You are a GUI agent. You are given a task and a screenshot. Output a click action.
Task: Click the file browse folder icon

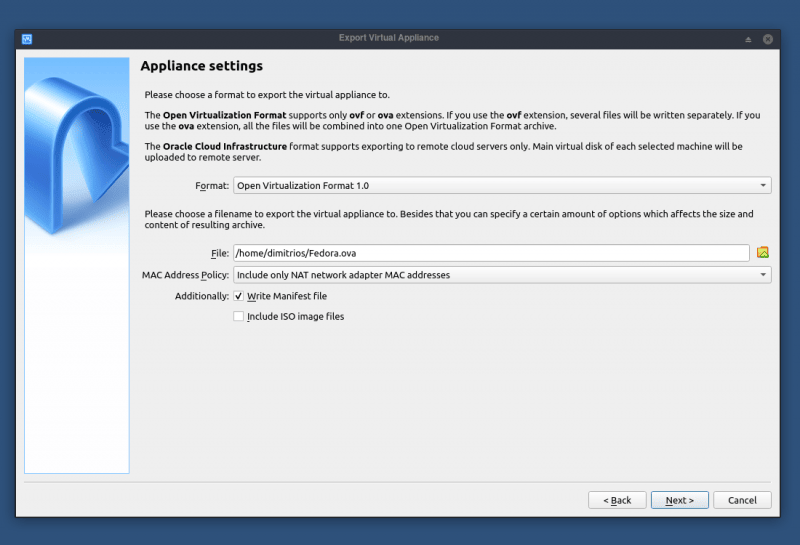762,253
